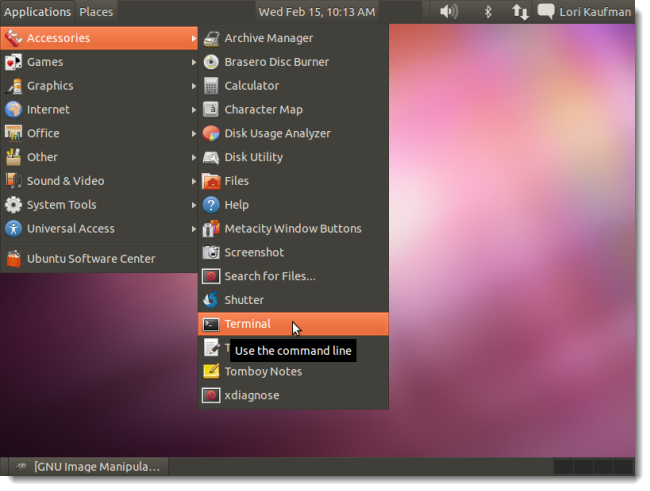Click the Screenshot camera icon
This screenshot has width=650, height=491.
(211, 253)
